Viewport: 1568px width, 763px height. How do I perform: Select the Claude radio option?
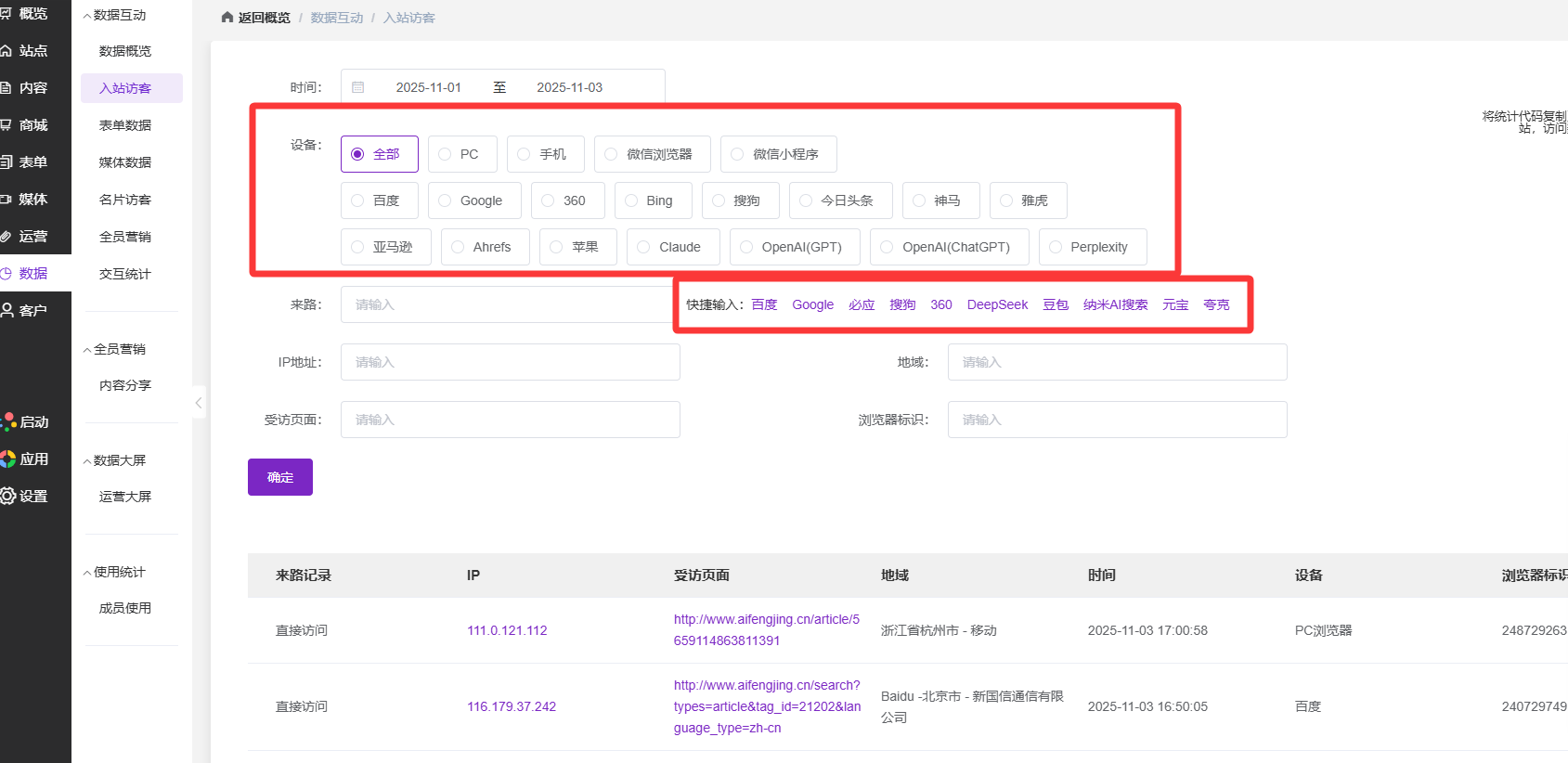(644, 247)
